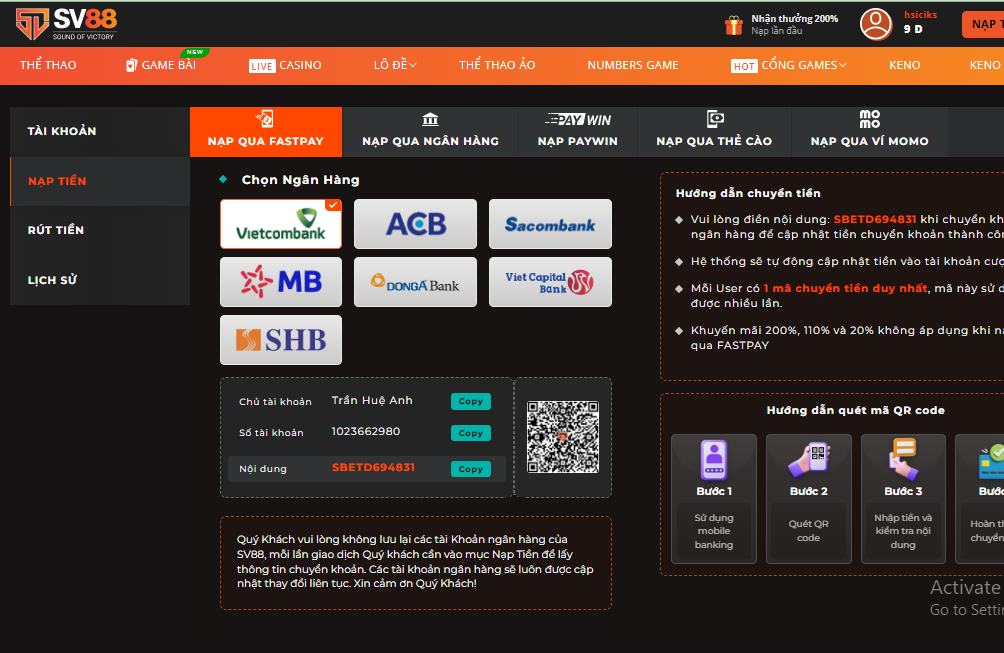1004x653 pixels.
Task: Select the DongA Bank logo
Action: pos(416,282)
